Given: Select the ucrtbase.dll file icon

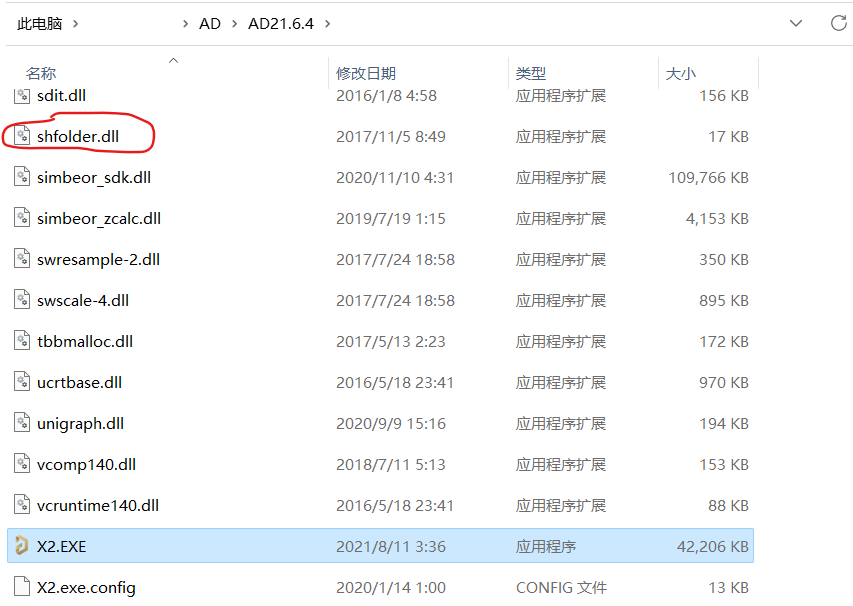Looking at the screenshot, I should 21,382.
